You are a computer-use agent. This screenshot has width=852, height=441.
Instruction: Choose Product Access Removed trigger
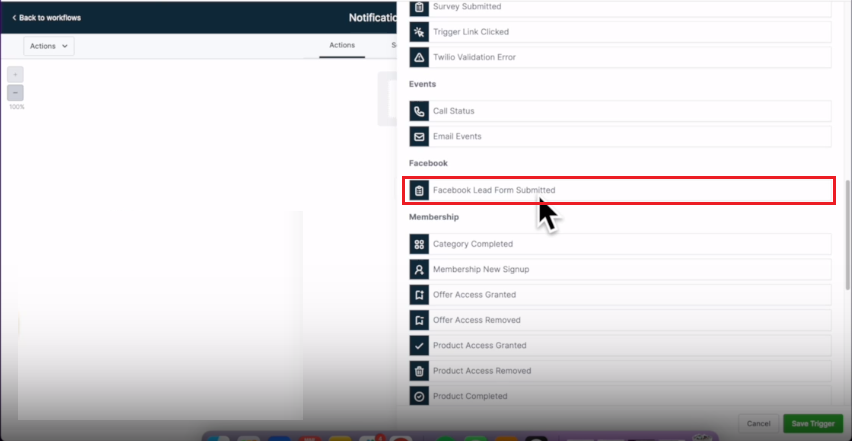coord(620,371)
